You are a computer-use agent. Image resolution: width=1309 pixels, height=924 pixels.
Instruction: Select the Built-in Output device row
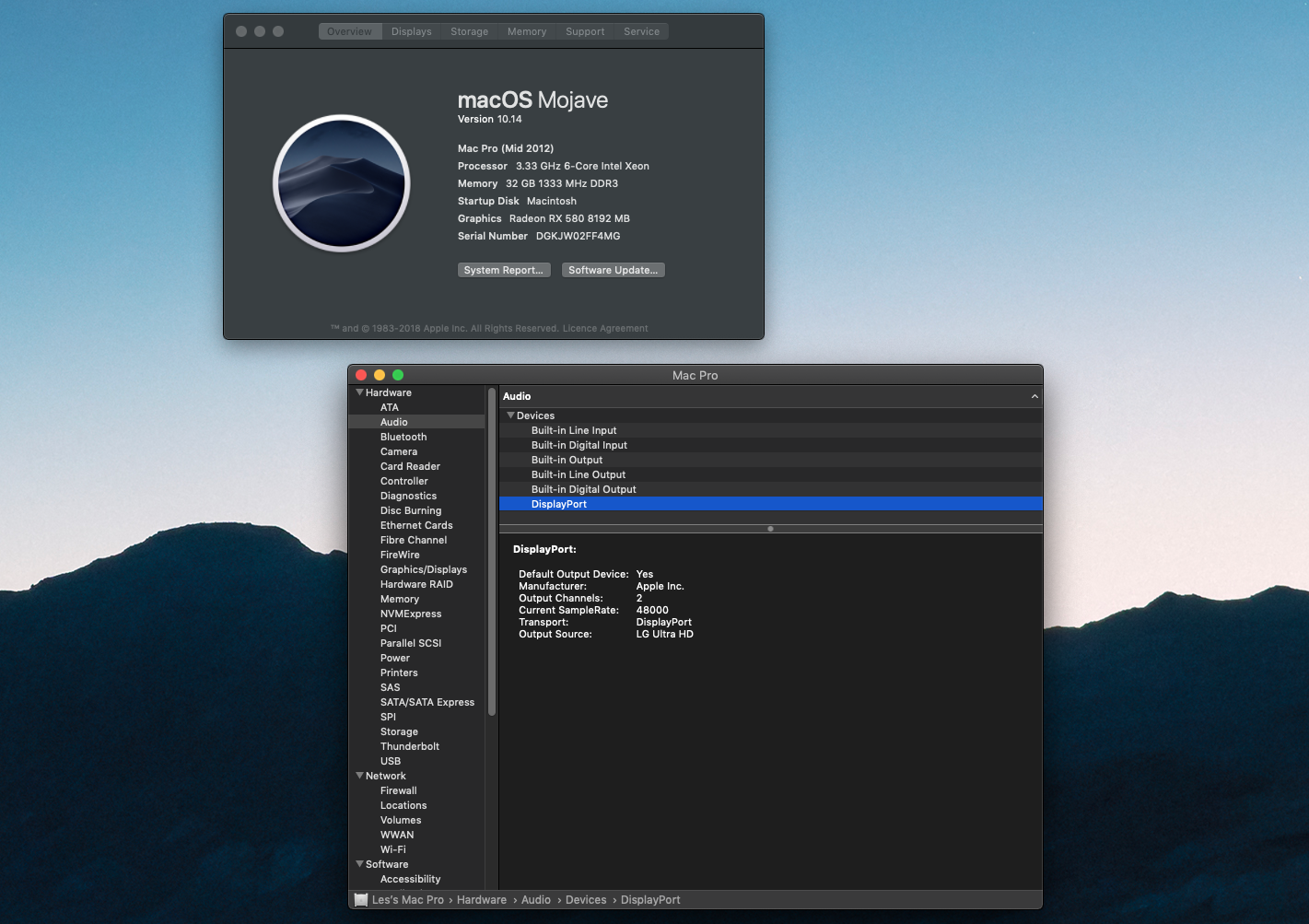(771, 460)
